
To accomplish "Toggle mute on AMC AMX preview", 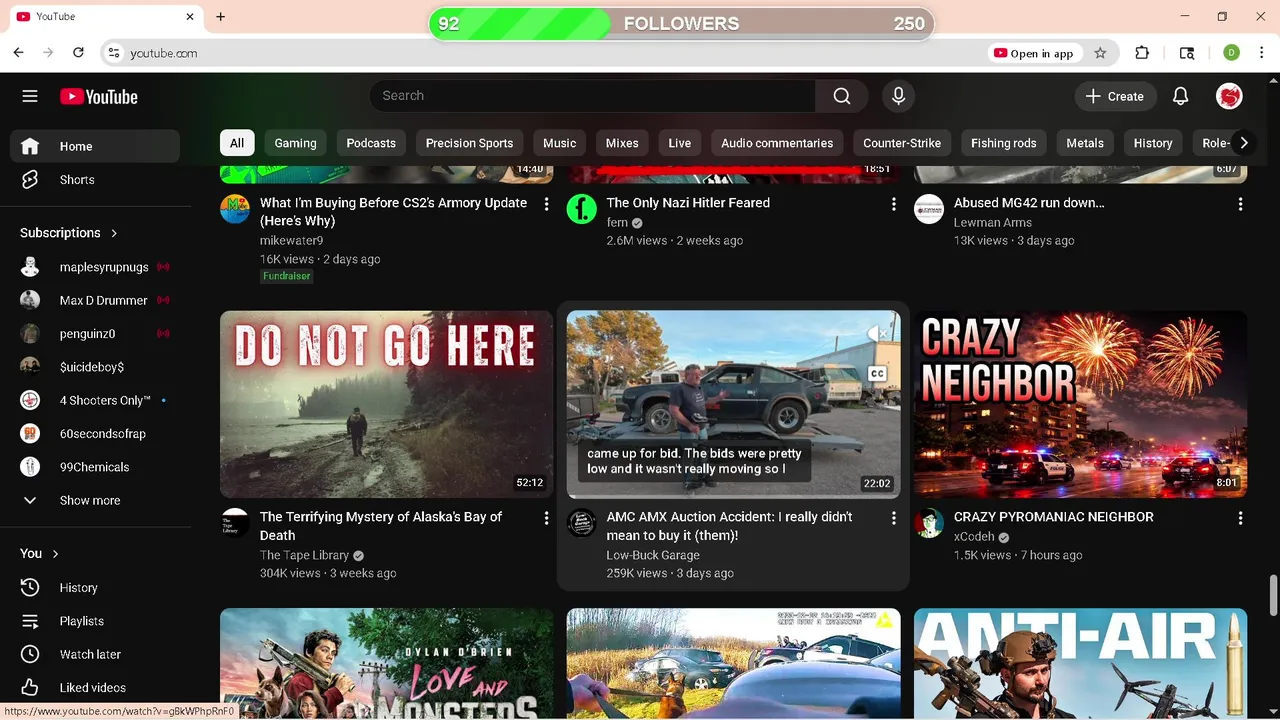I will pyautogui.click(x=877, y=334).
